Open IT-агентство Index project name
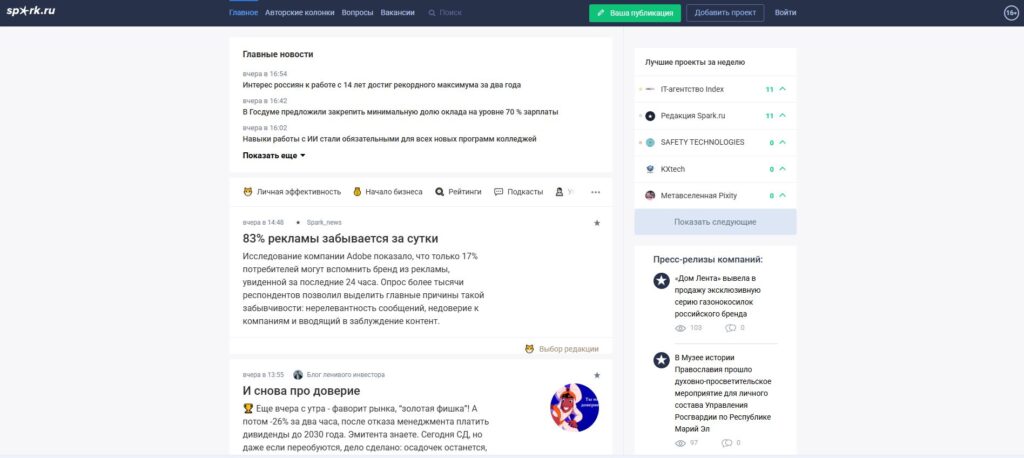Viewport: 1024px width, 458px height. (x=692, y=89)
